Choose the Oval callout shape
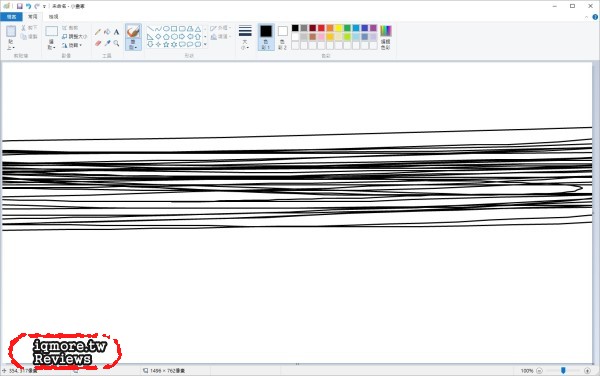This screenshot has width=600, height=376. point(190,44)
